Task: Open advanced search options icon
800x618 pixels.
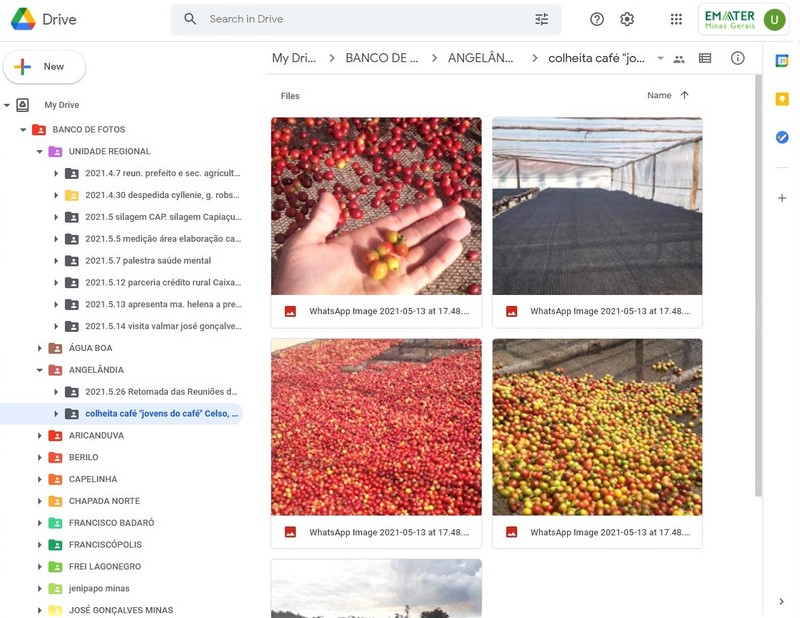Action: point(541,19)
